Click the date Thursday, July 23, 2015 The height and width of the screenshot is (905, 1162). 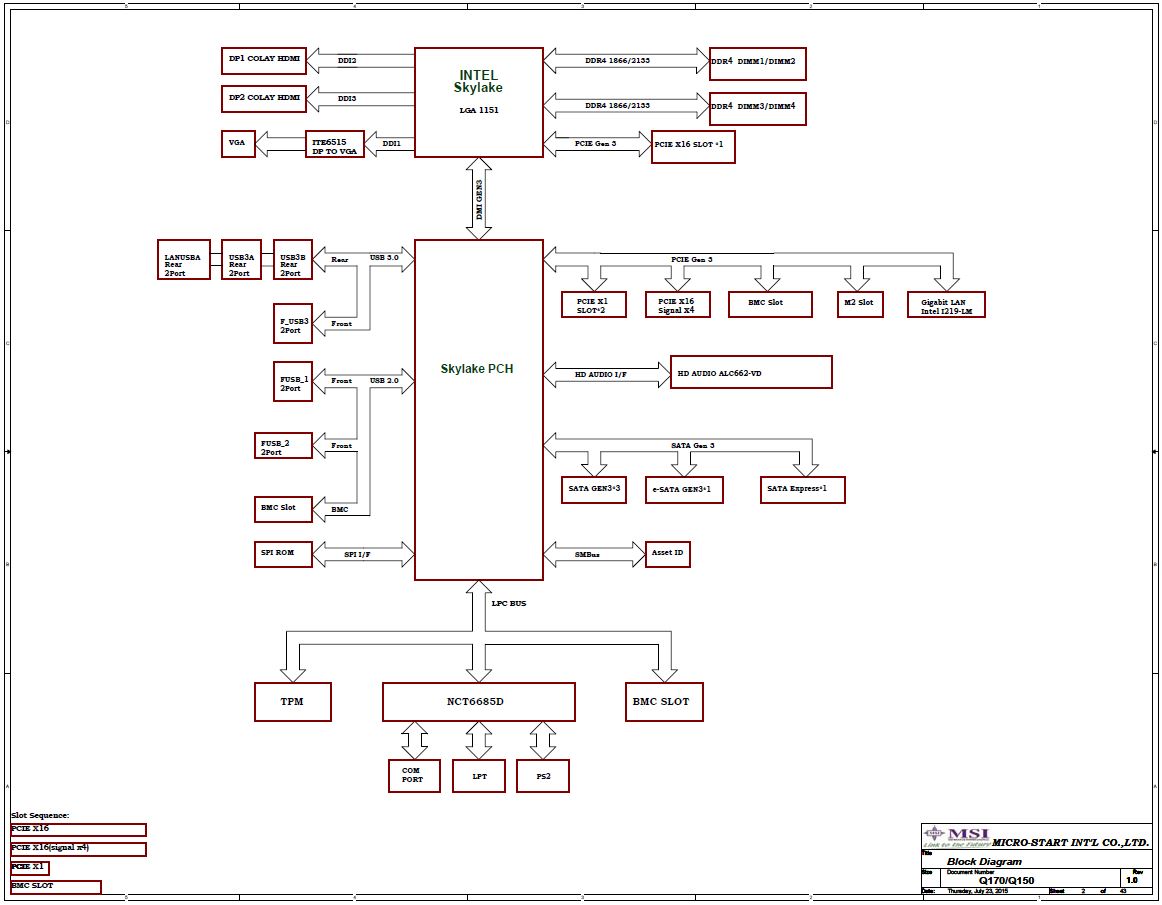(x=977, y=891)
